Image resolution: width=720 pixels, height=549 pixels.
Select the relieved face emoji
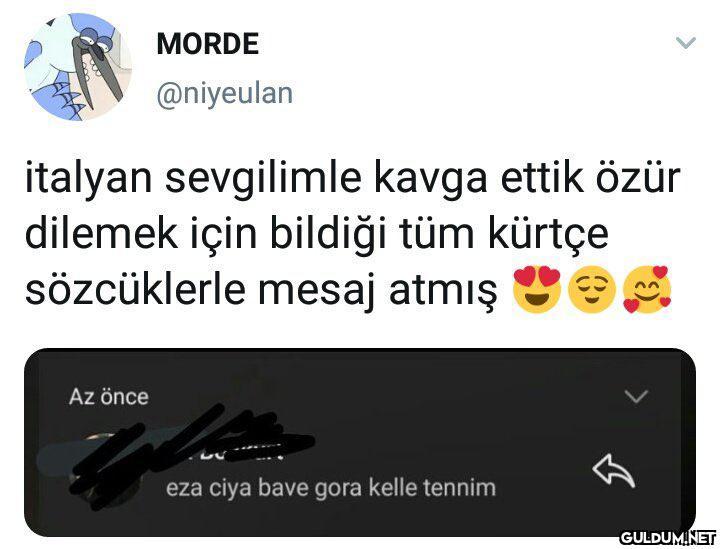[591, 290]
